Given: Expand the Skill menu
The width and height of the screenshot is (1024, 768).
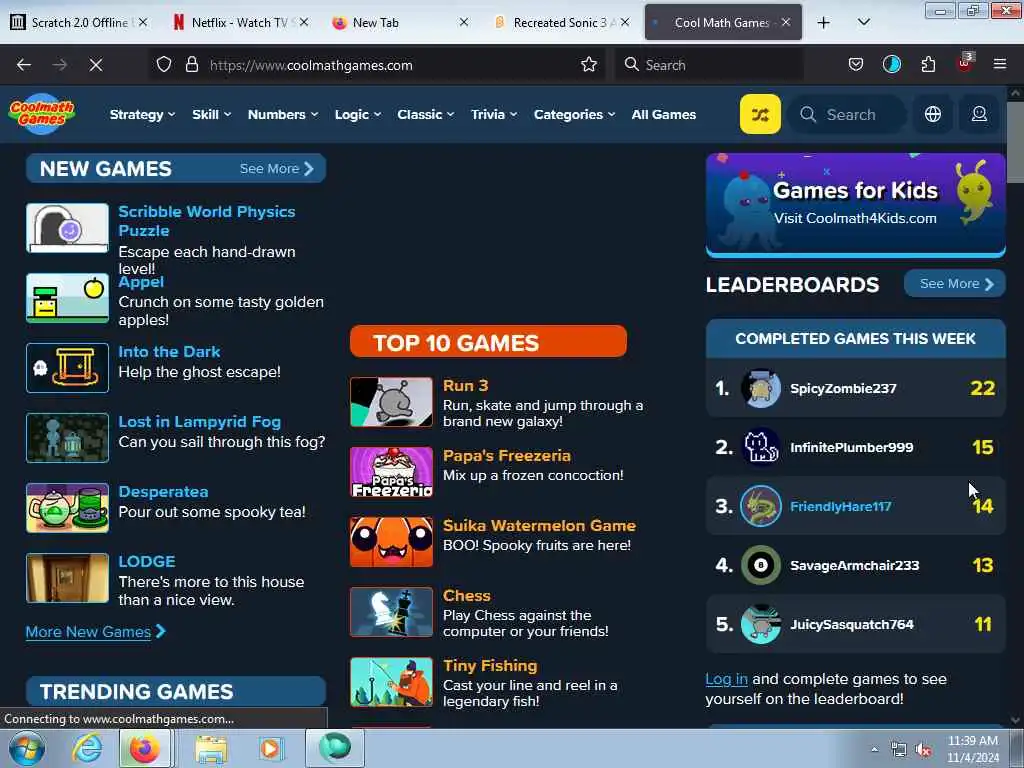Looking at the screenshot, I should pos(212,114).
